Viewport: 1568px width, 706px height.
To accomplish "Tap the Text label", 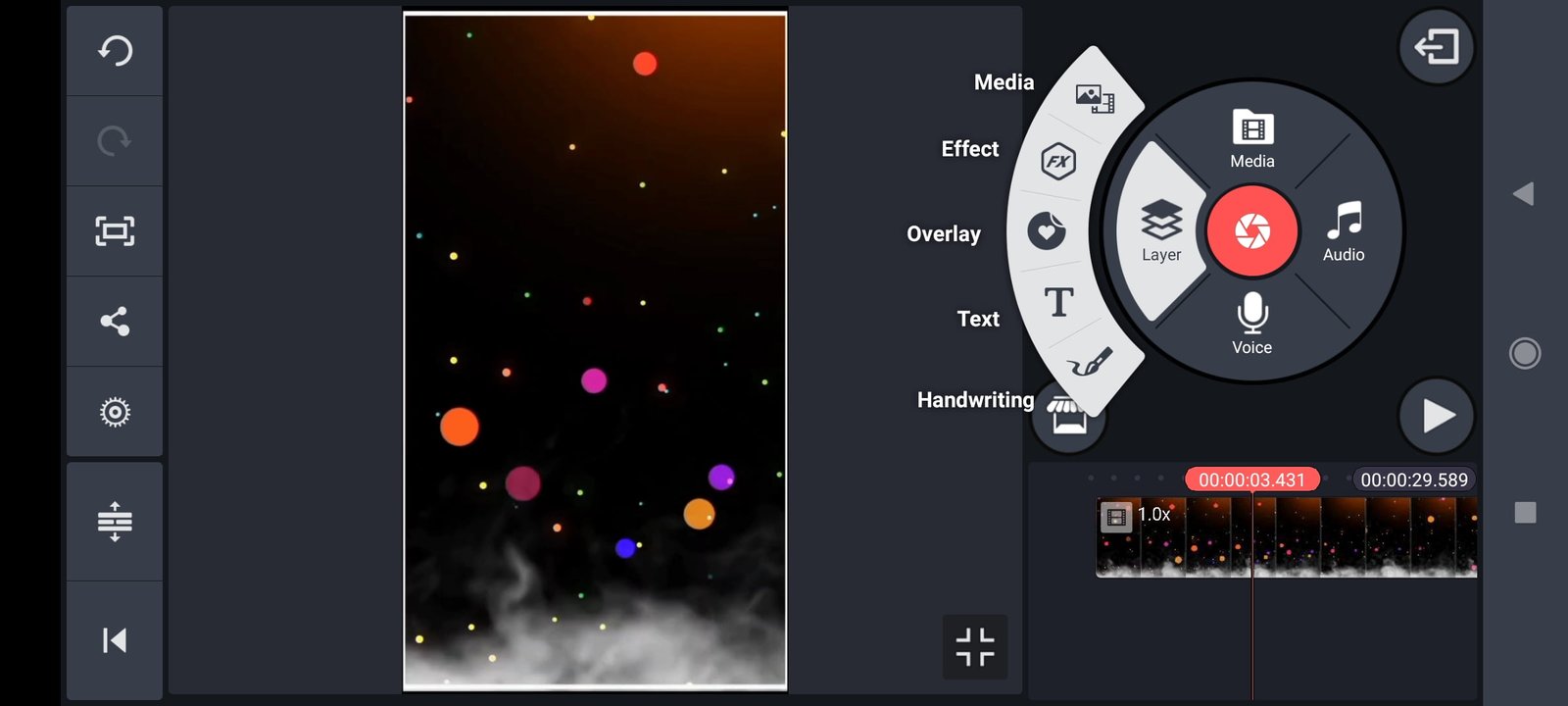I will click(978, 319).
